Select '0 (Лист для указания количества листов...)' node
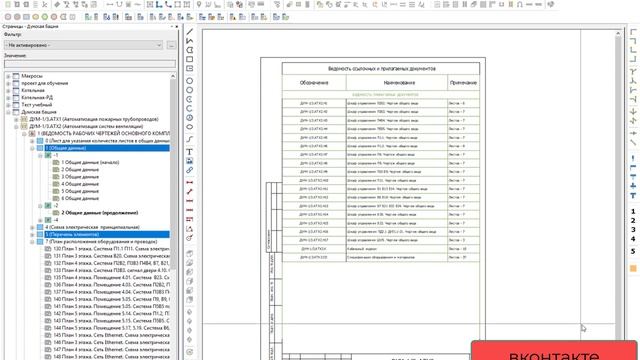Screen dimensions: 640x360 point(107,141)
